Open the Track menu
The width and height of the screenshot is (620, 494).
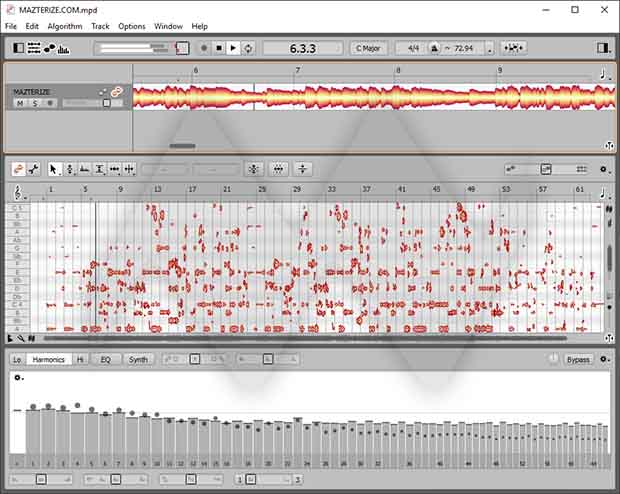(x=100, y=26)
